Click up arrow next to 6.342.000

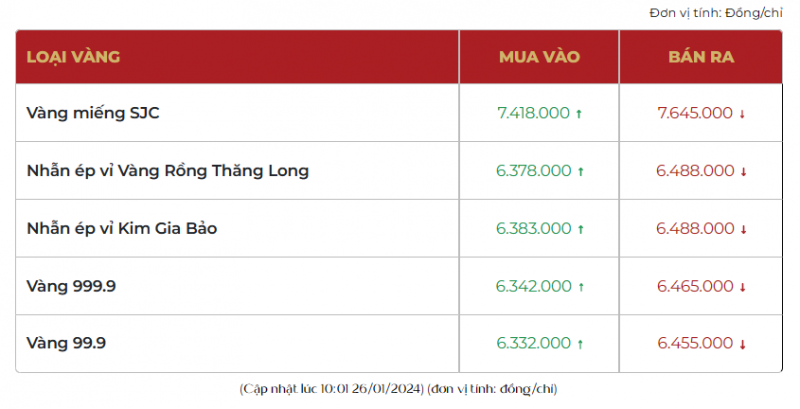(579, 288)
